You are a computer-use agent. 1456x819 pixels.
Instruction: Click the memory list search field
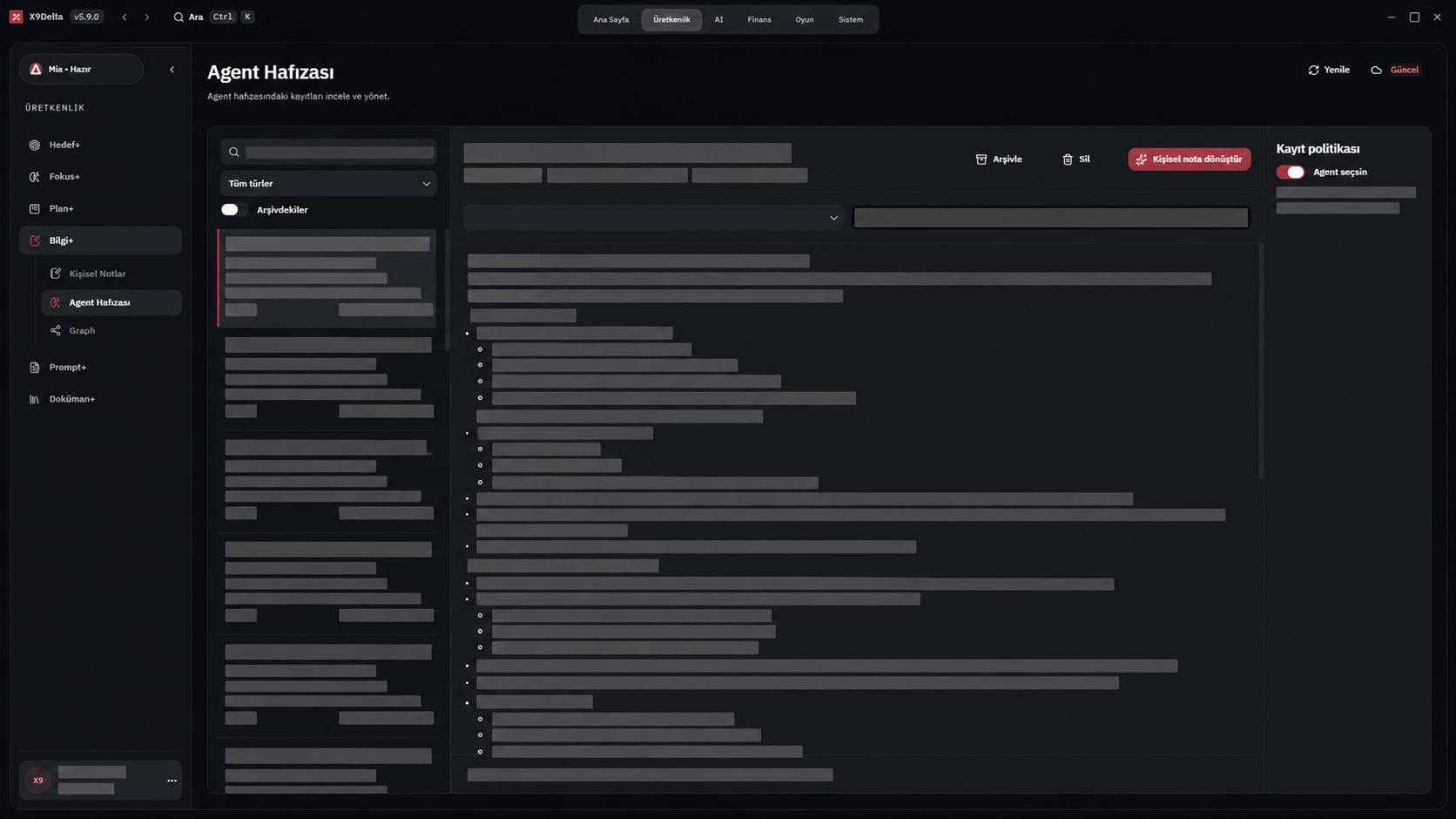[328, 152]
